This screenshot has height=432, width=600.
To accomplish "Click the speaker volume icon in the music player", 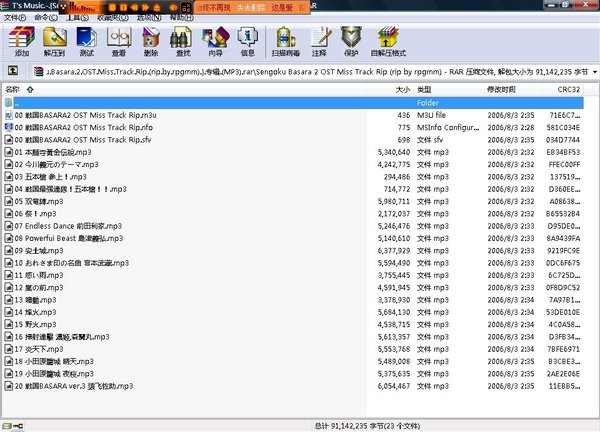I will point(173,7).
